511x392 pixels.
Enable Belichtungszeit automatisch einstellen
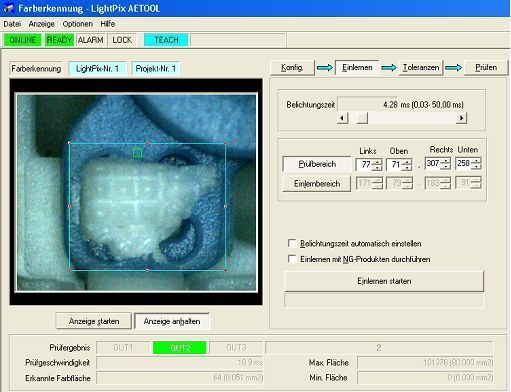point(292,243)
